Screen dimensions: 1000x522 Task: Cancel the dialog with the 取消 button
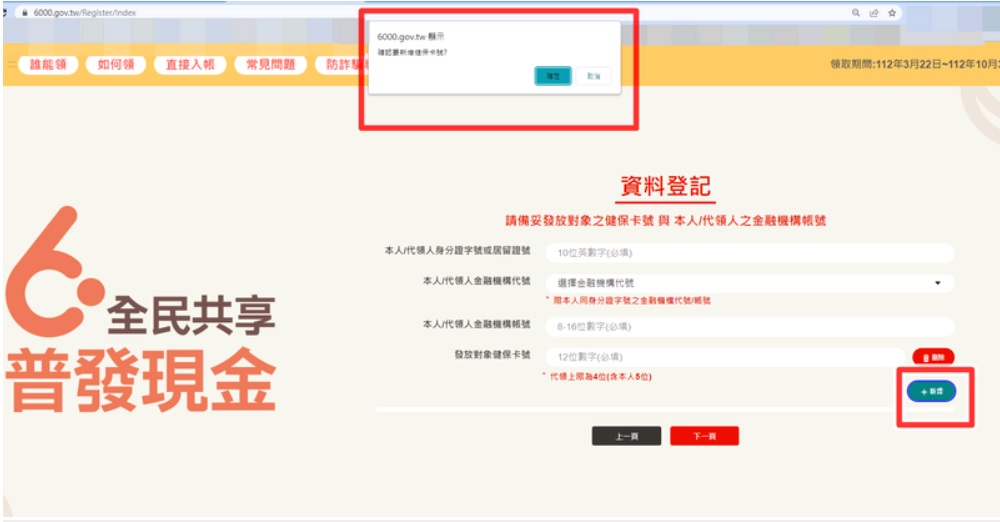pos(594,76)
